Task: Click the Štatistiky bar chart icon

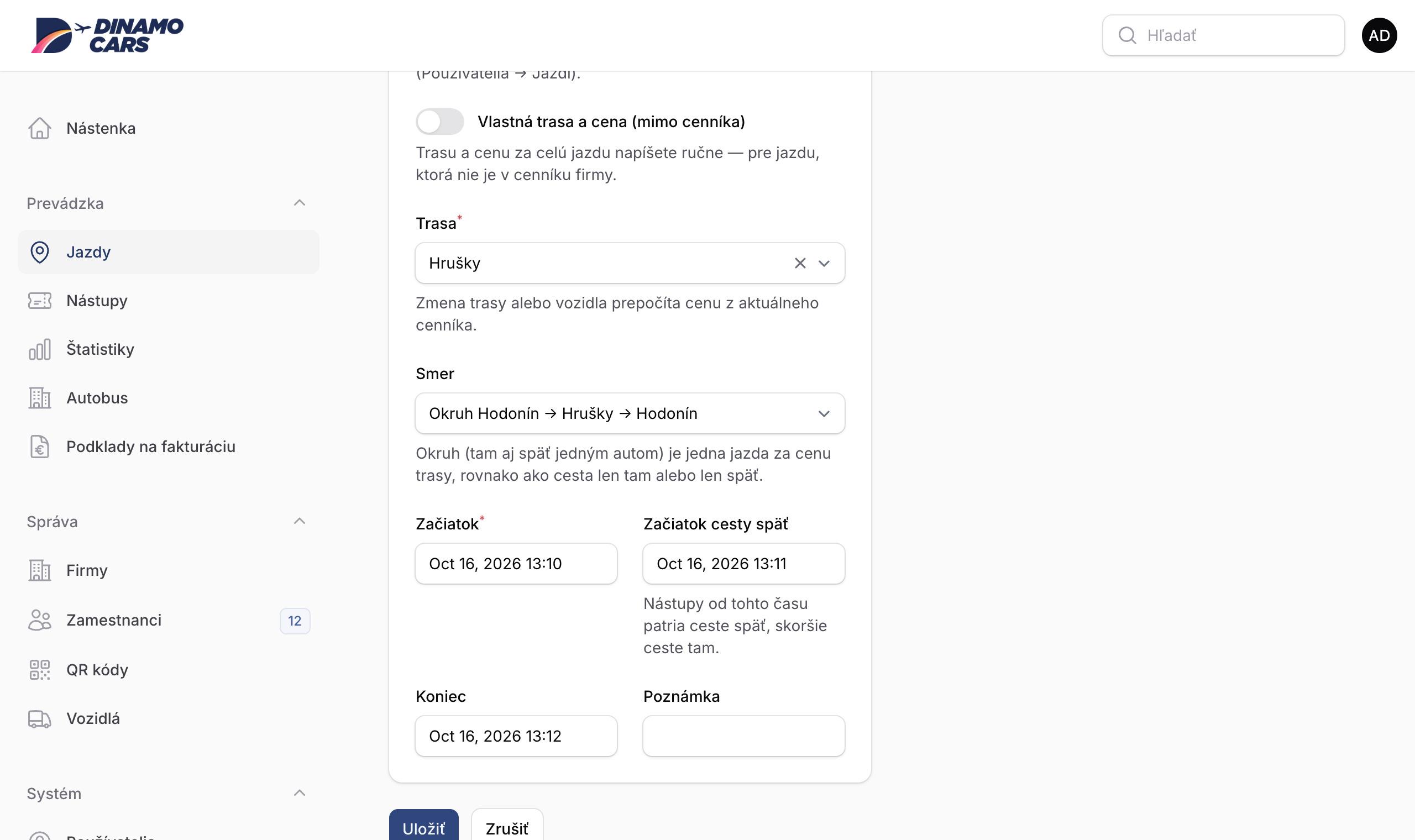Action: tap(40, 349)
